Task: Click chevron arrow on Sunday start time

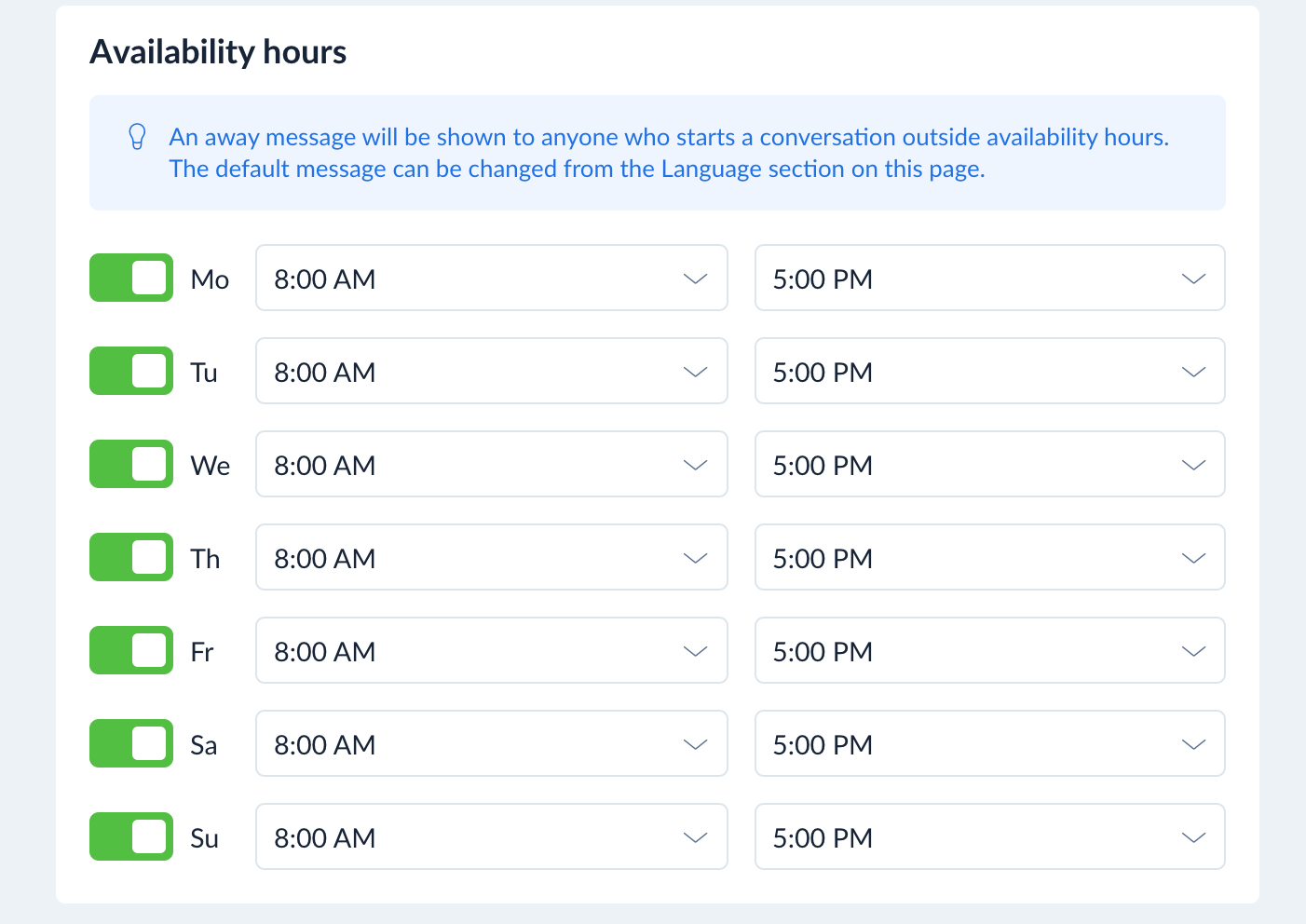Action: [695, 837]
